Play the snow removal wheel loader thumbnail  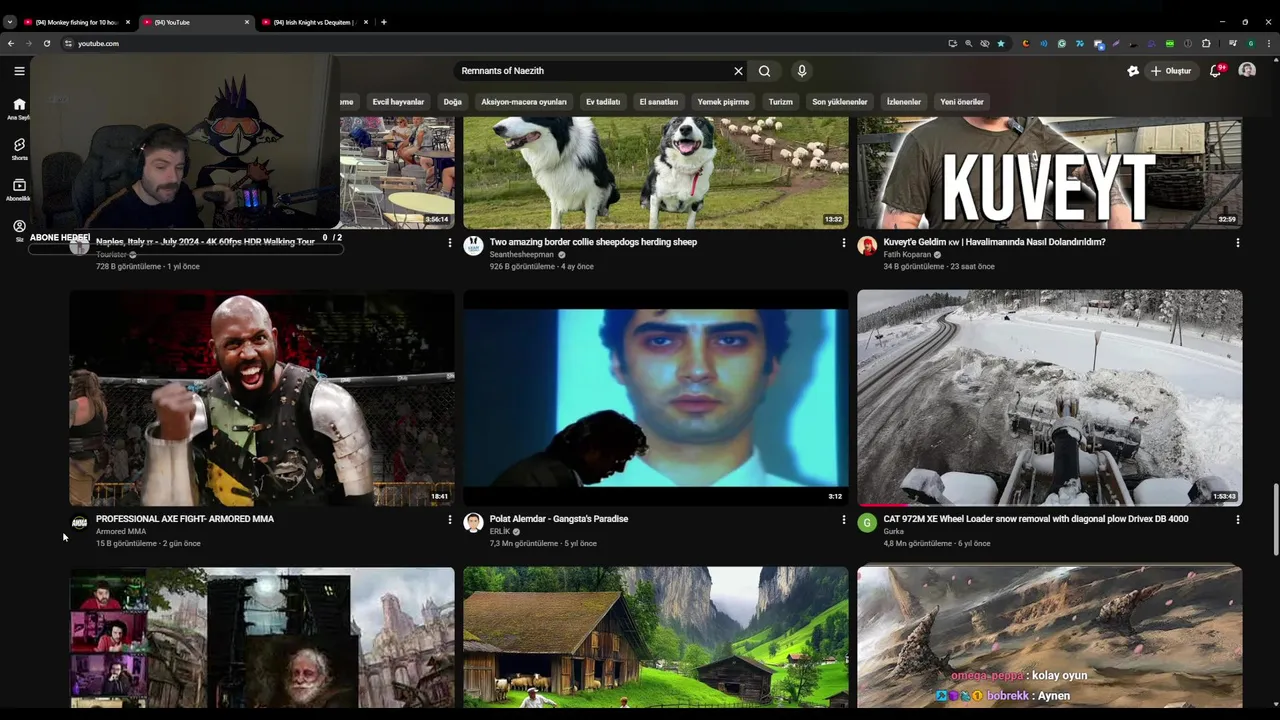point(1050,398)
